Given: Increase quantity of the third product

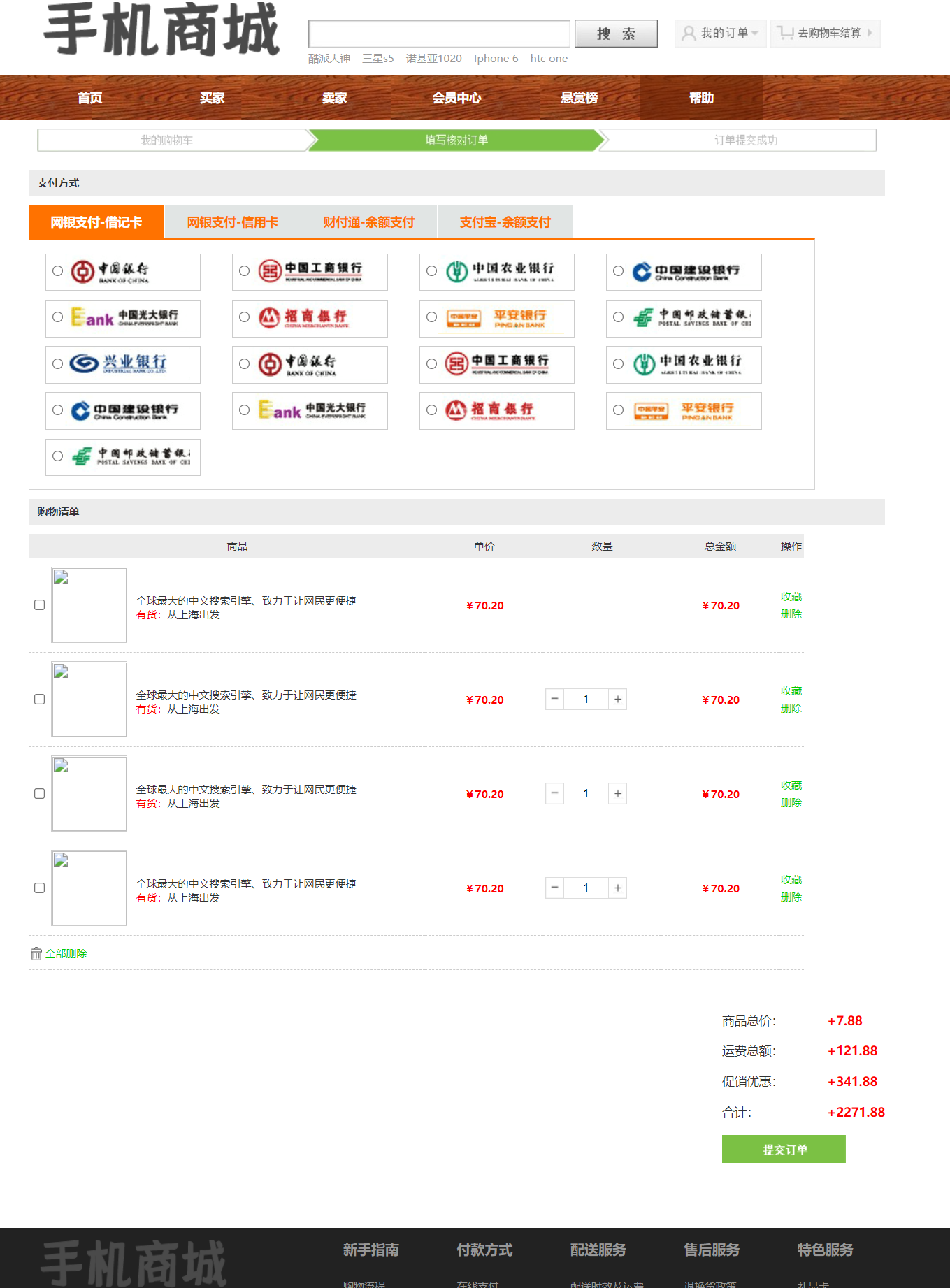Looking at the screenshot, I should 617,793.
